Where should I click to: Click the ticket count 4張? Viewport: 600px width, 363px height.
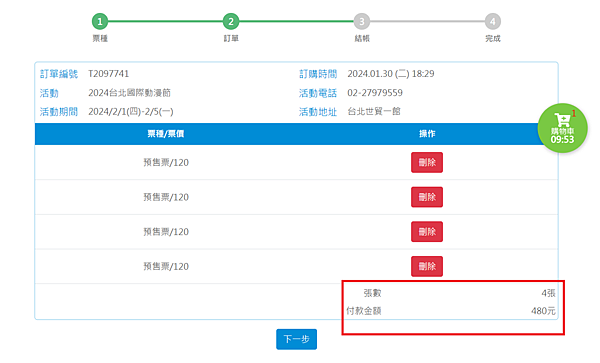548,293
